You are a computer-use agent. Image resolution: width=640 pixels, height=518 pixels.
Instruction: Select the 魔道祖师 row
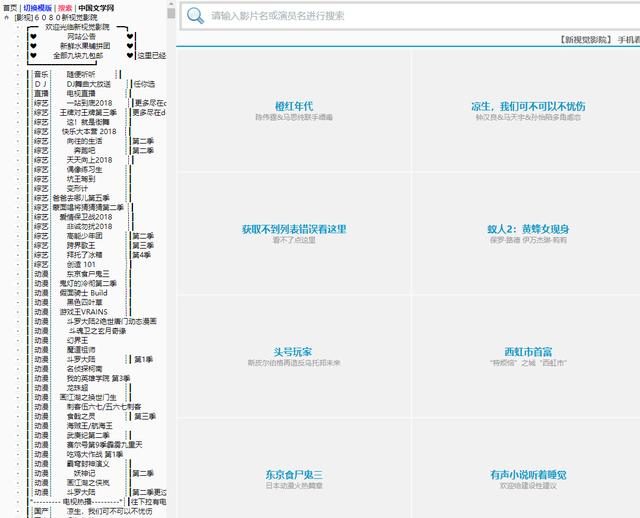[x=81, y=350]
